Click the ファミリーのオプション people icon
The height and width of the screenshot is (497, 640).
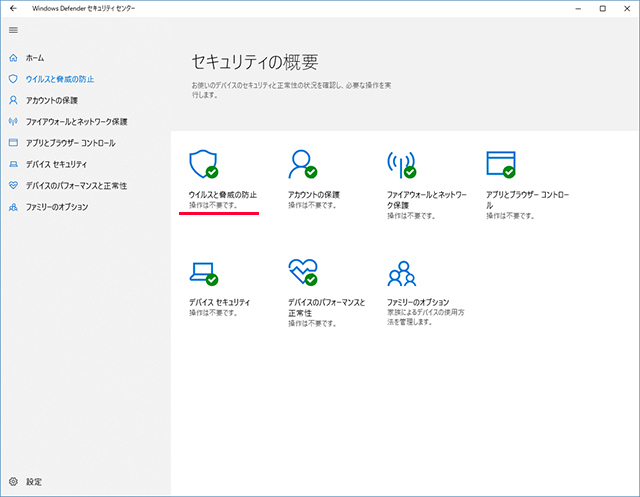click(401, 272)
